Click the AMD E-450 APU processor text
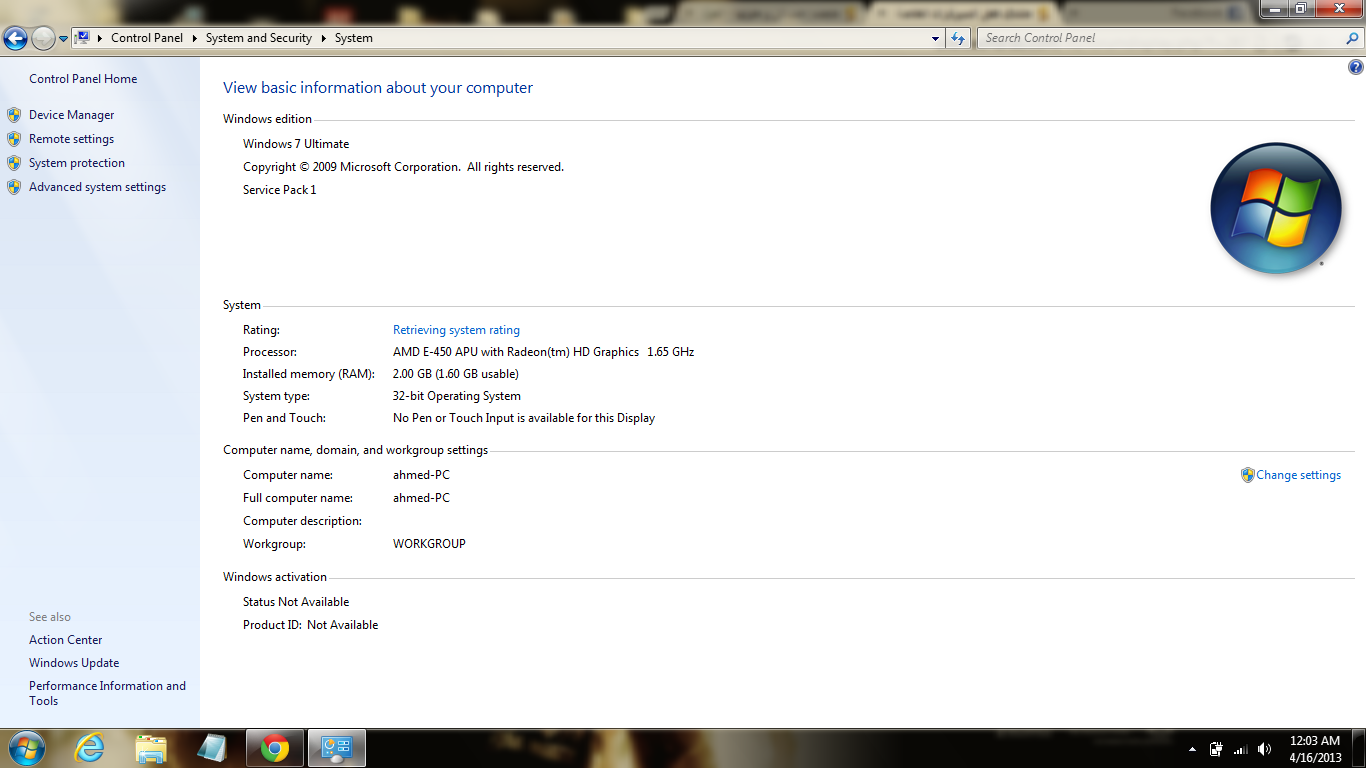 pos(543,352)
